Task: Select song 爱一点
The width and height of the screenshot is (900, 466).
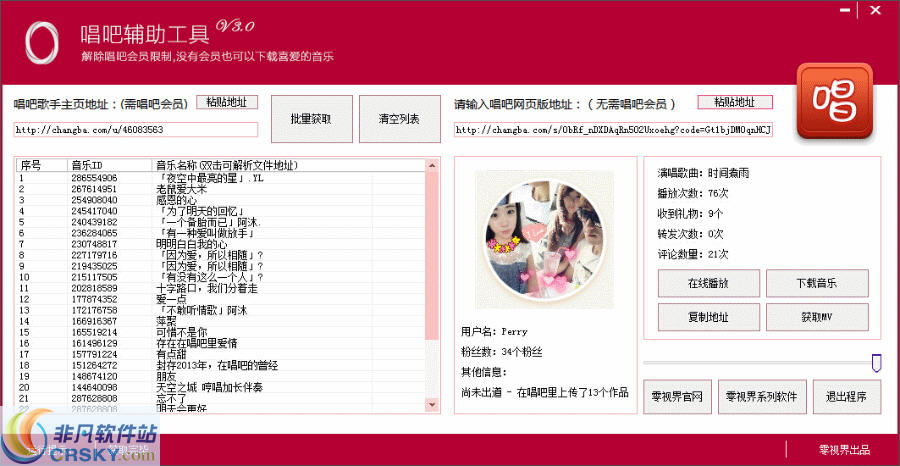Action: [171, 299]
